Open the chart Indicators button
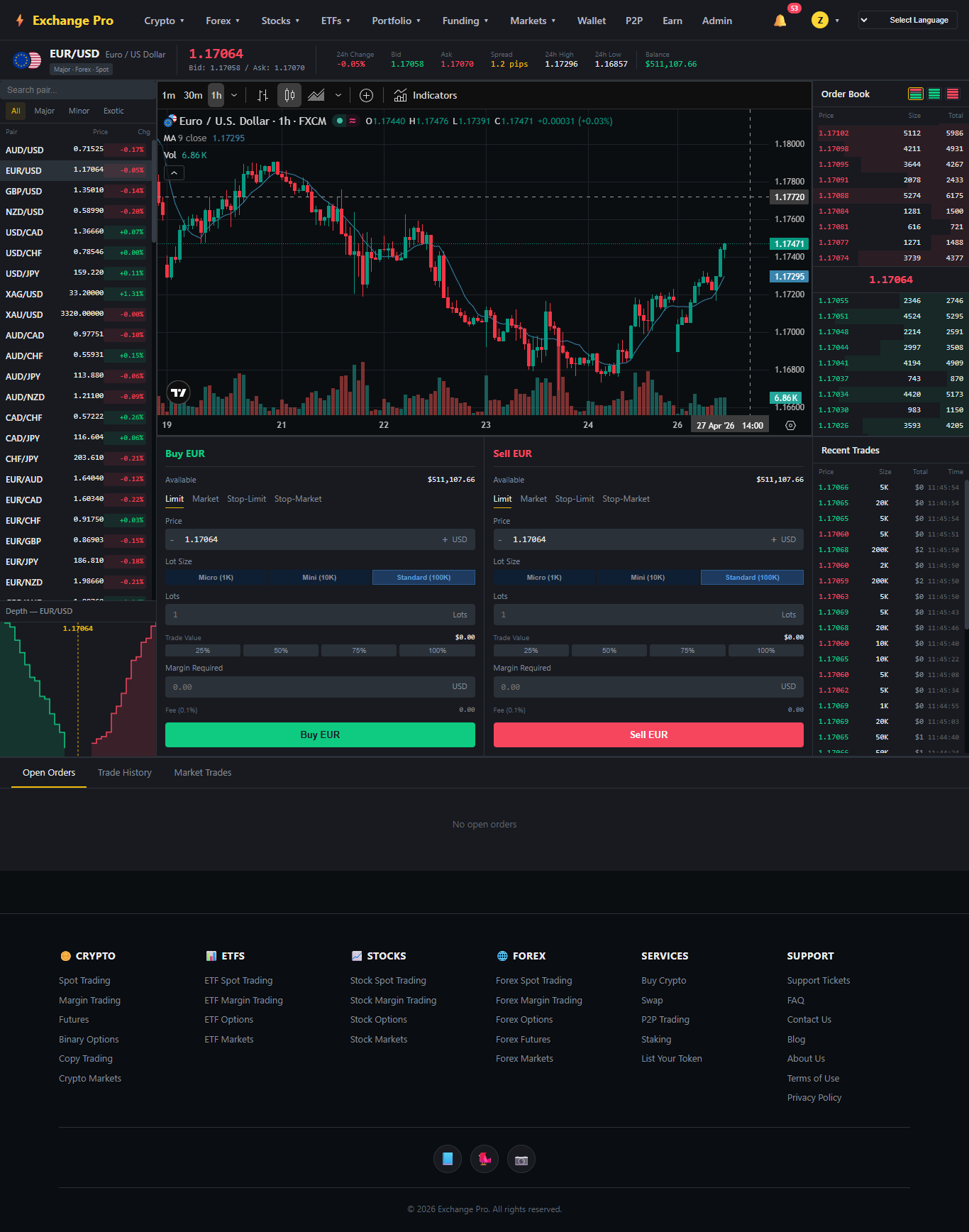The image size is (969, 1232). [x=426, y=95]
